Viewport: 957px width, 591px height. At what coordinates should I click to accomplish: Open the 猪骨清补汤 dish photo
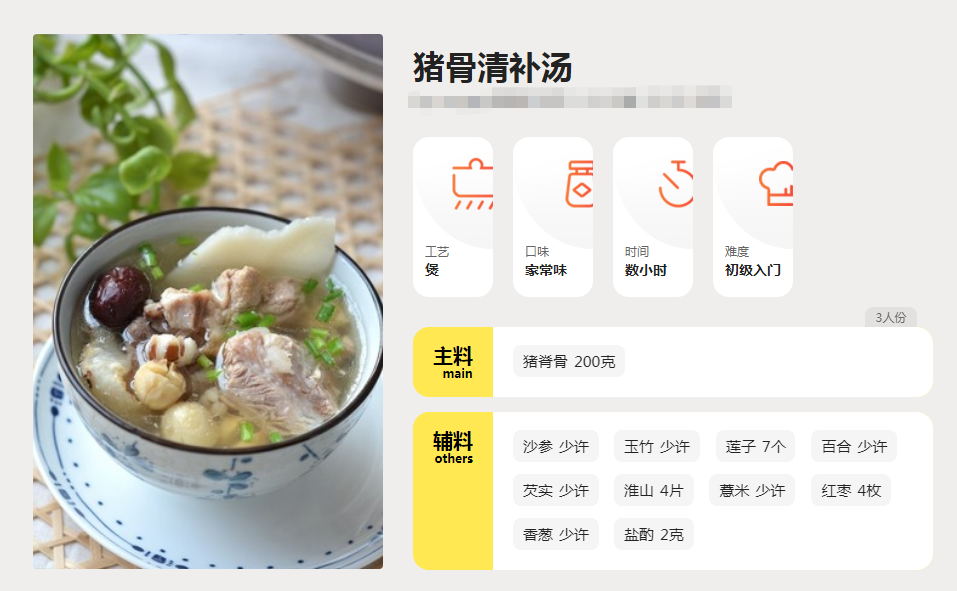pyautogui.click(x=208, y=302)
